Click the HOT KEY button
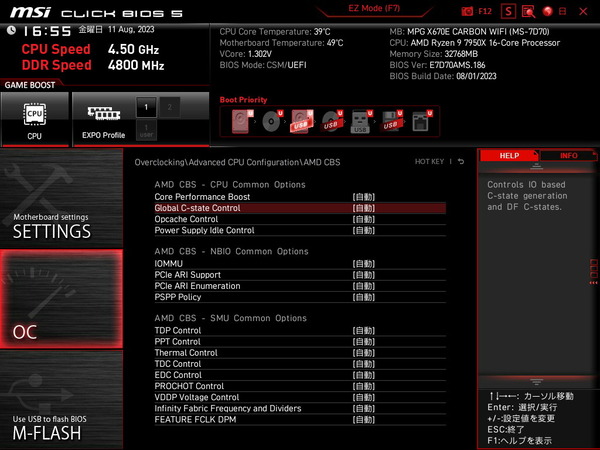 pos(429,162)
